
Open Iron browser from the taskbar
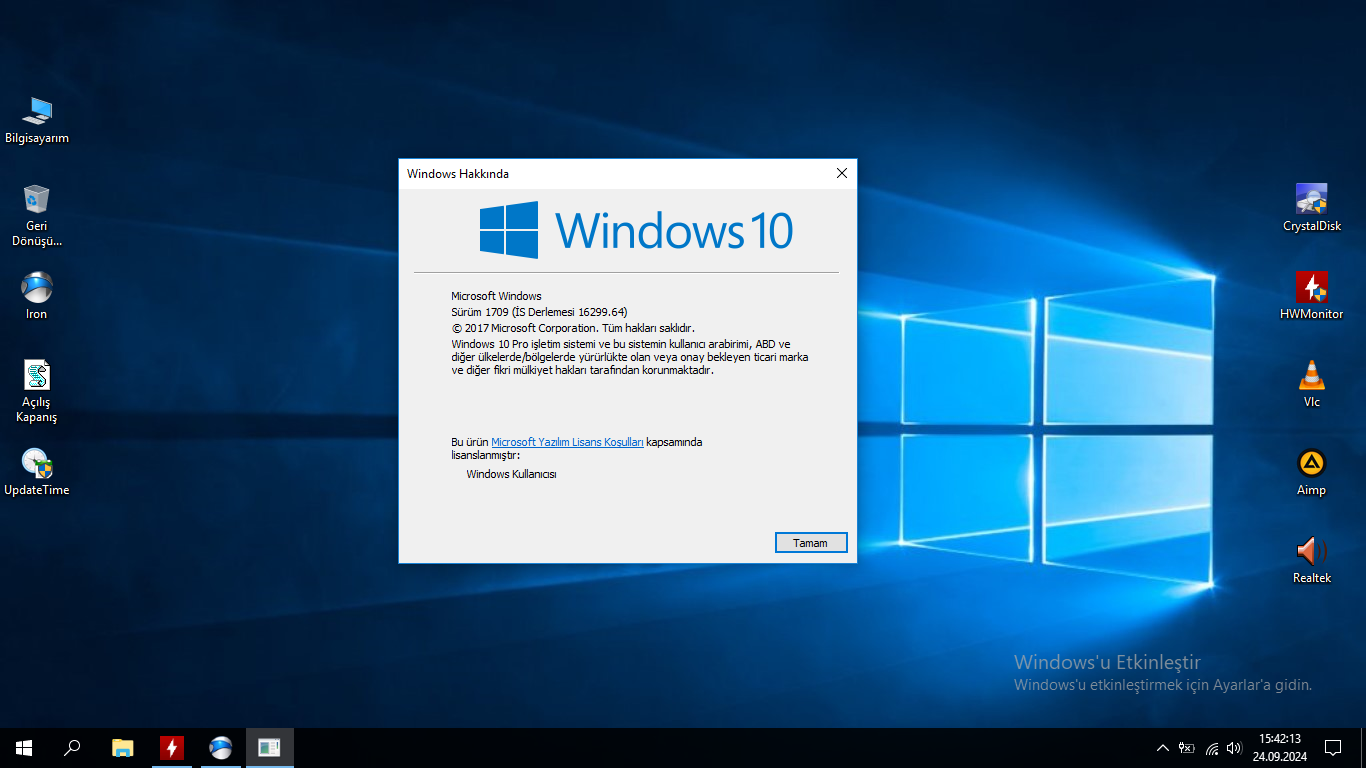pos(221,748)
